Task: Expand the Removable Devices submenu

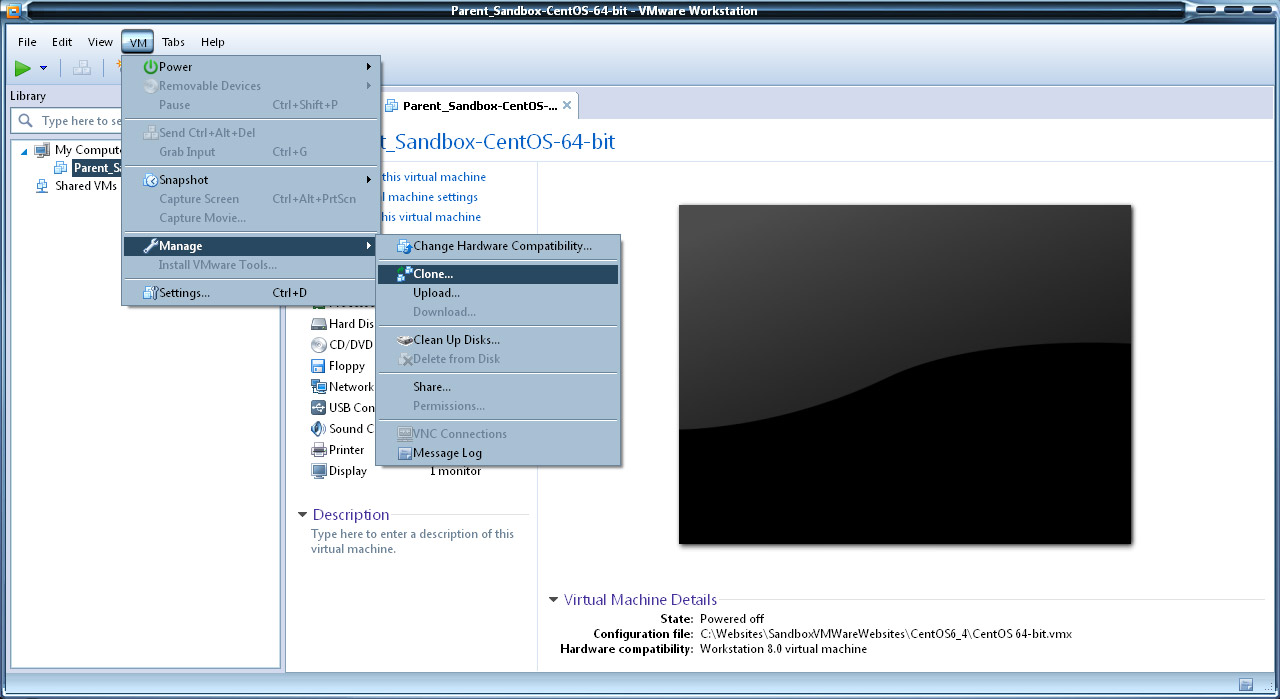Action: click(251, 86)
